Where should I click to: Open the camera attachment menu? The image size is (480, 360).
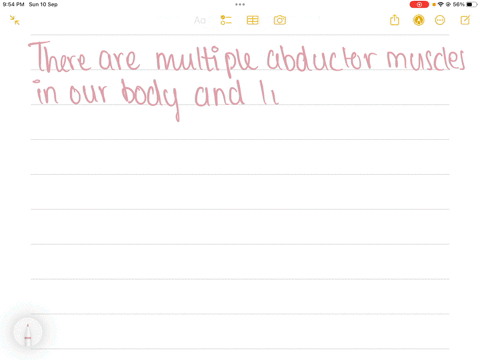pos(280,20)
